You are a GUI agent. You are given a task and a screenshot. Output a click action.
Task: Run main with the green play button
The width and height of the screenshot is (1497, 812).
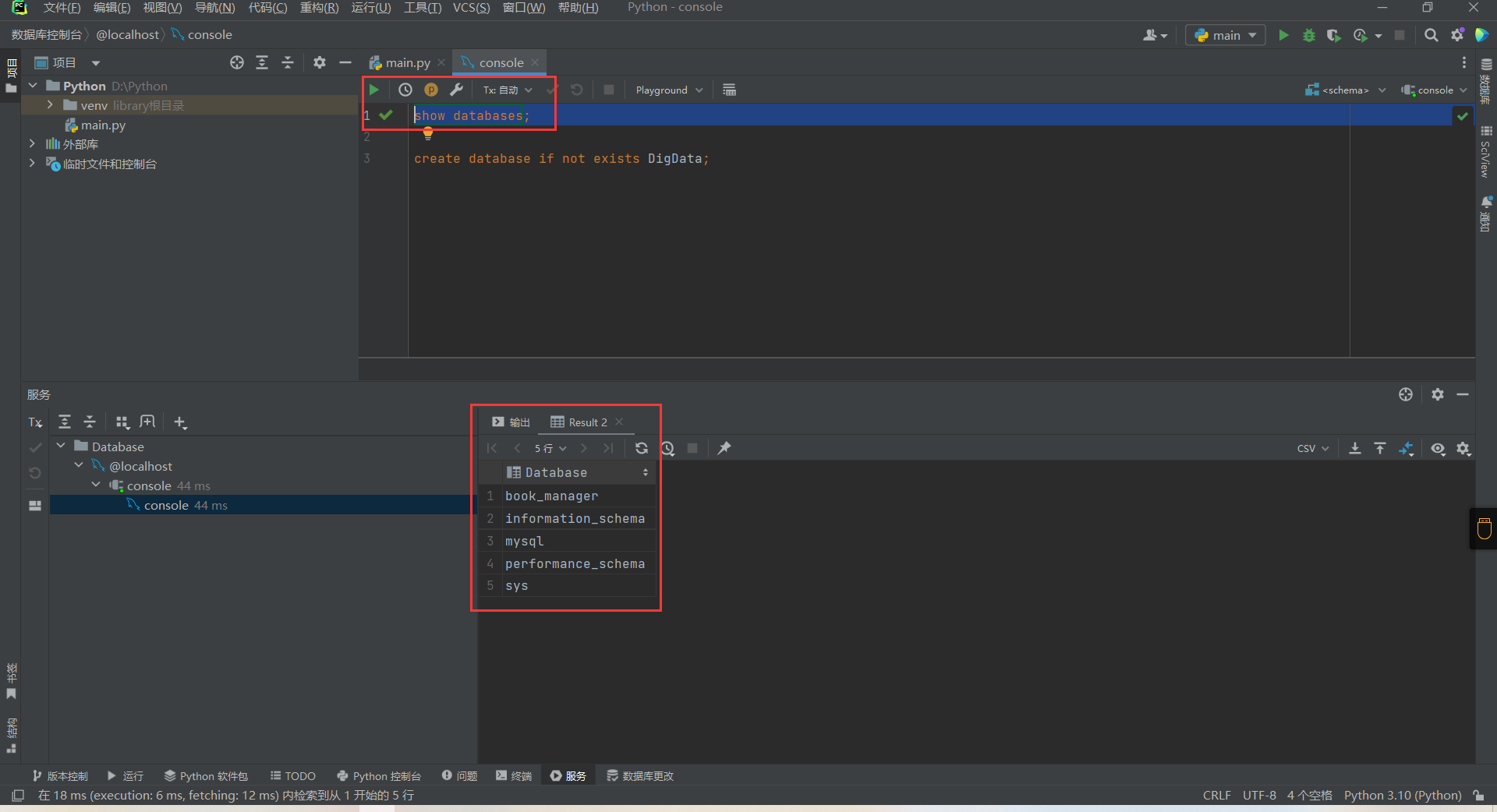pyautogui.click(x=1283, y=35)
